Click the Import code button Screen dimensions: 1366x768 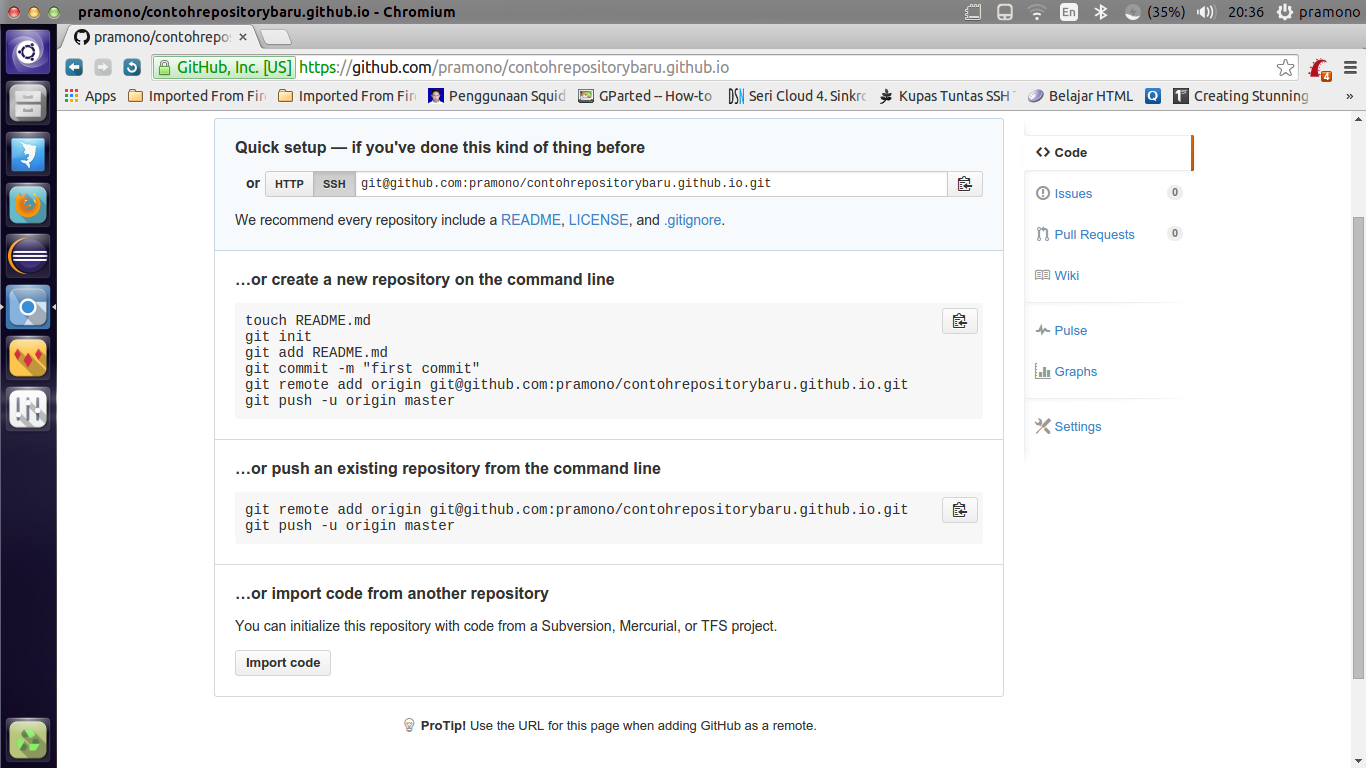283,663
